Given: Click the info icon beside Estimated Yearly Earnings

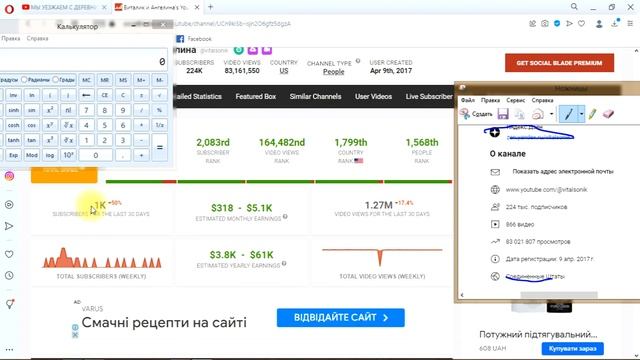Looking at the screenshot, I should [x=284, y=264].
